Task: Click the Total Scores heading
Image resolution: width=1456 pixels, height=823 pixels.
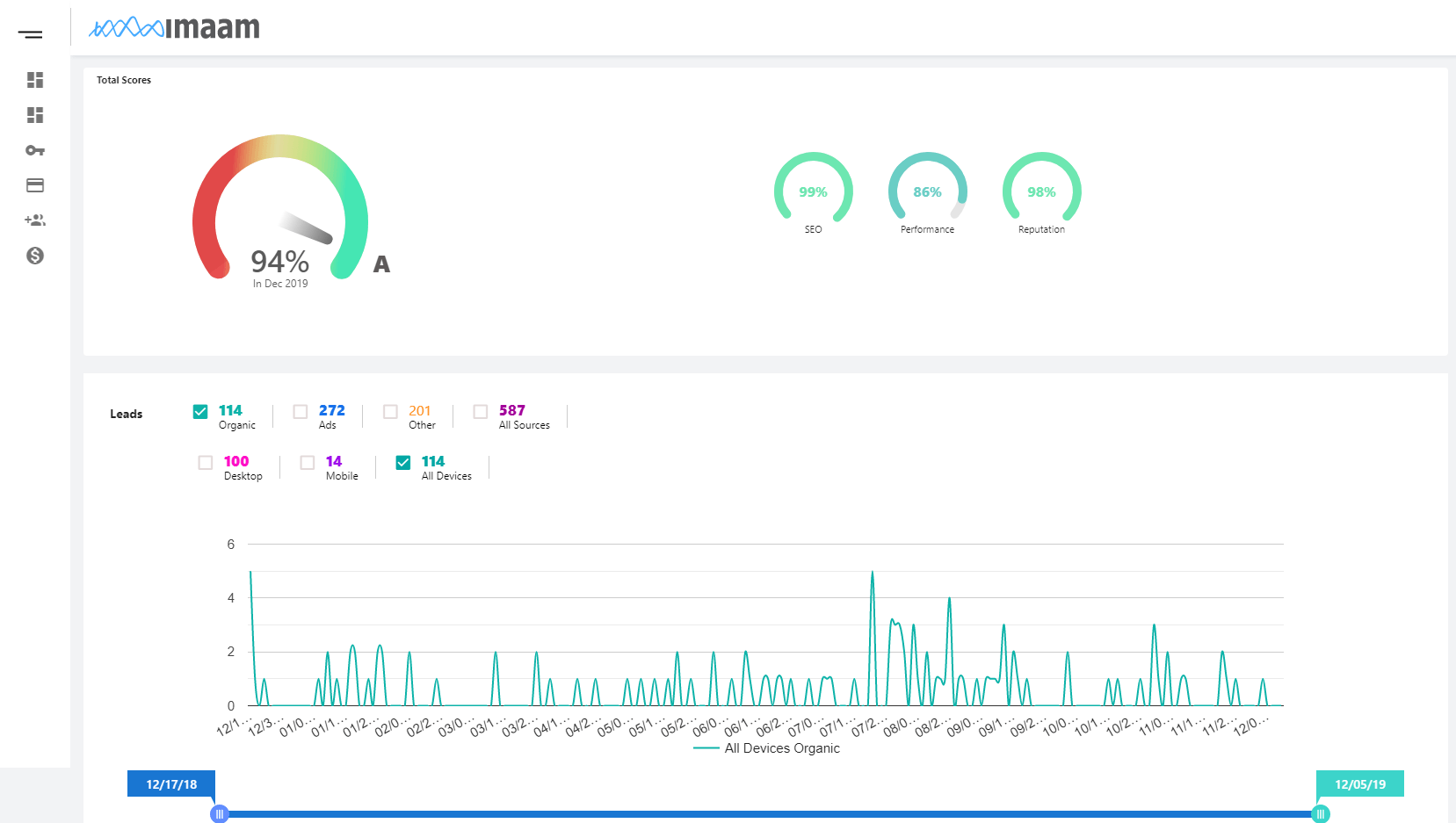Action: point(124,80)
